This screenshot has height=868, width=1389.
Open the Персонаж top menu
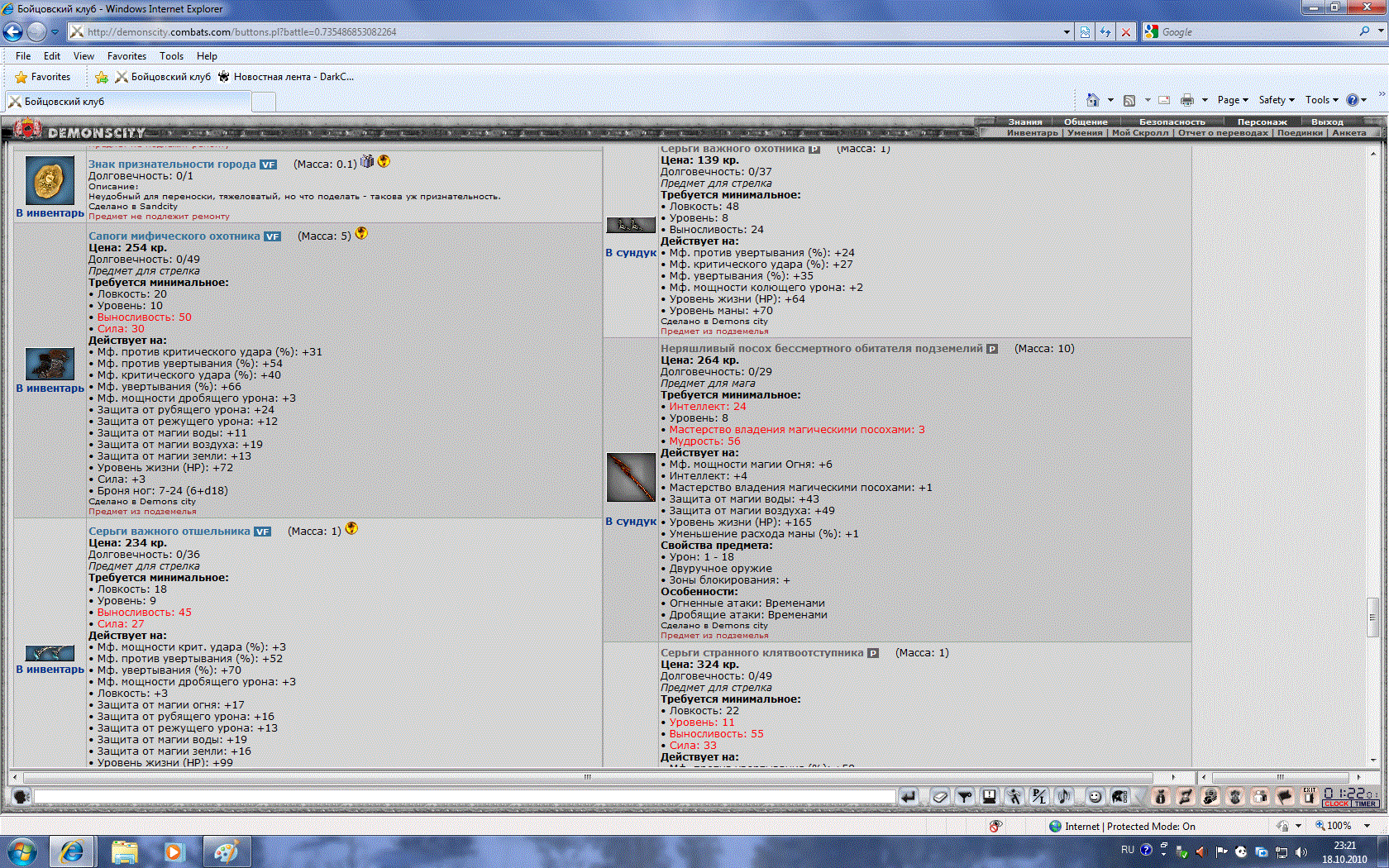point(1262,122)
